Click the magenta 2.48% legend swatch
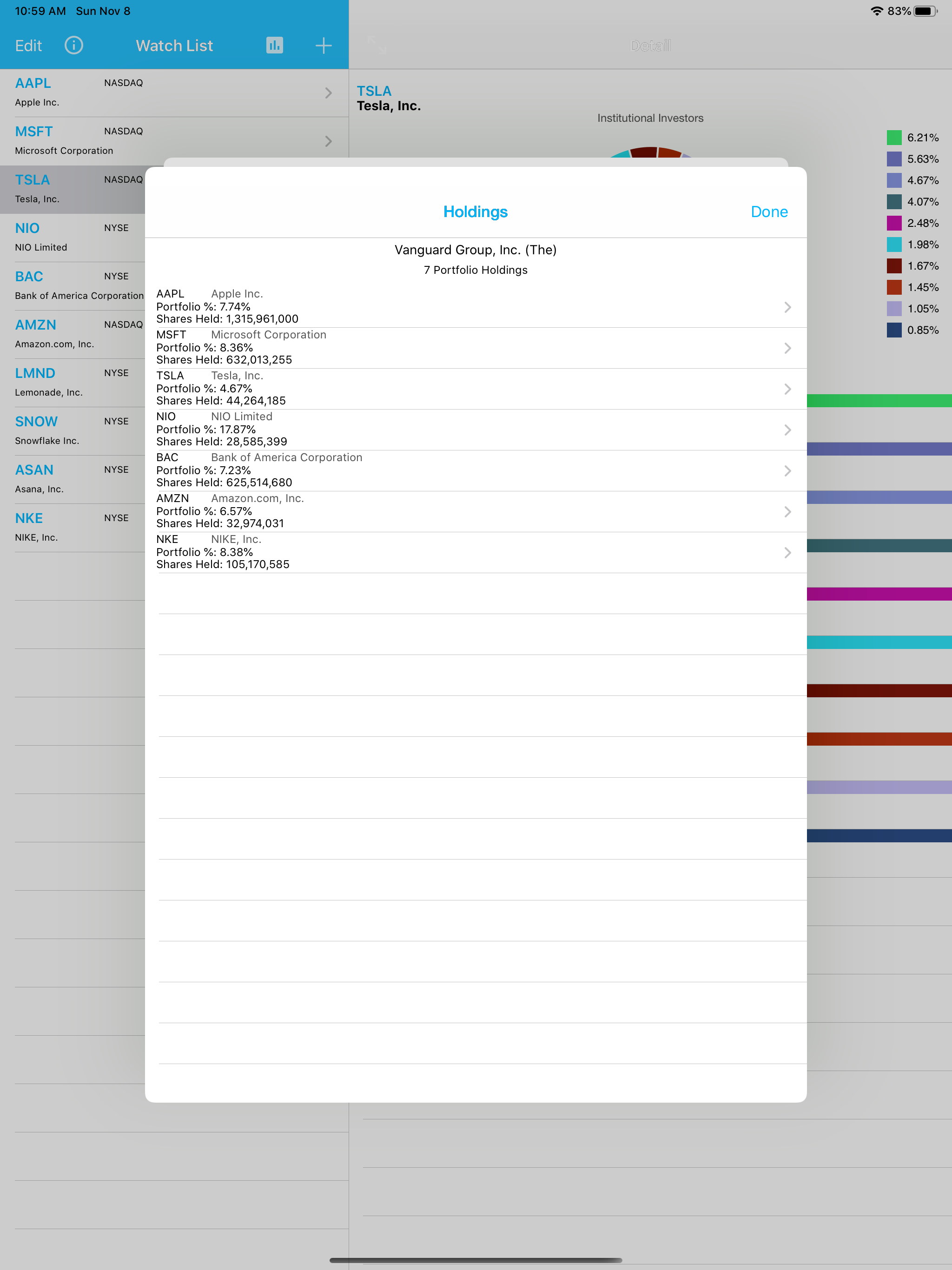This screenshot has height=1270, width=952. (x=894, y=223)
